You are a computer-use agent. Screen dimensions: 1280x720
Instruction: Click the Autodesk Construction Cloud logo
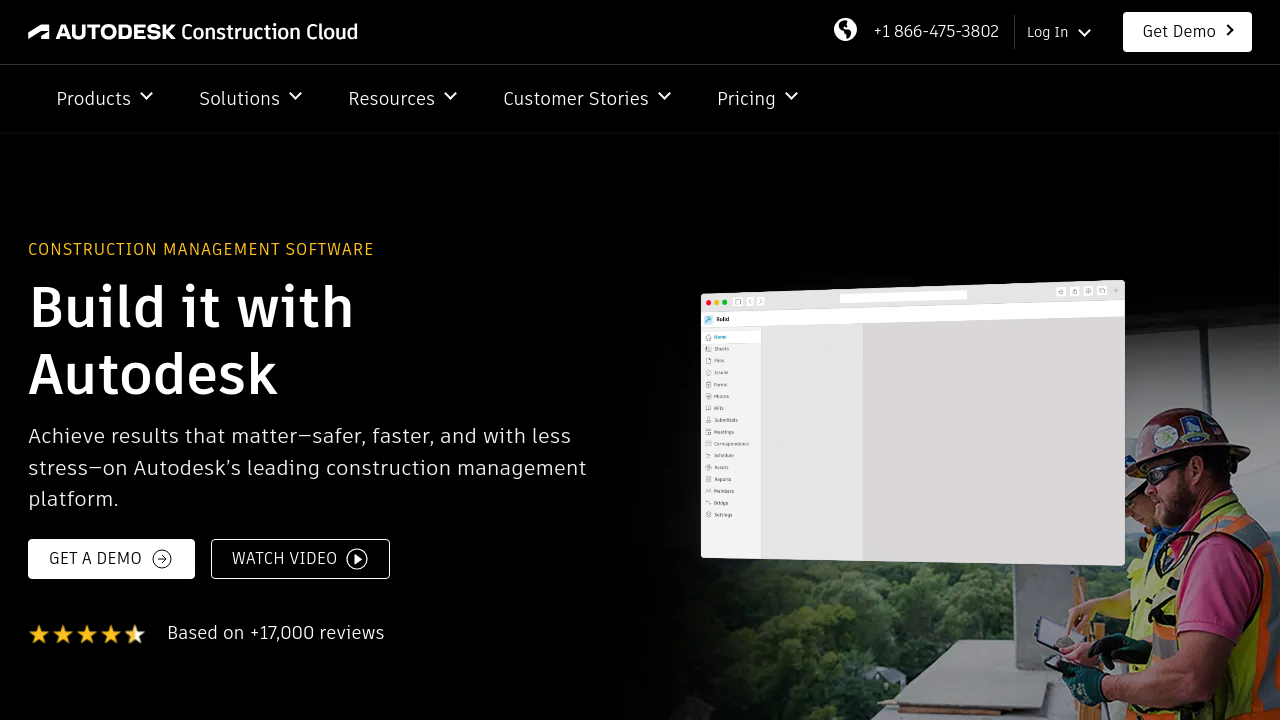click(193, 32)
